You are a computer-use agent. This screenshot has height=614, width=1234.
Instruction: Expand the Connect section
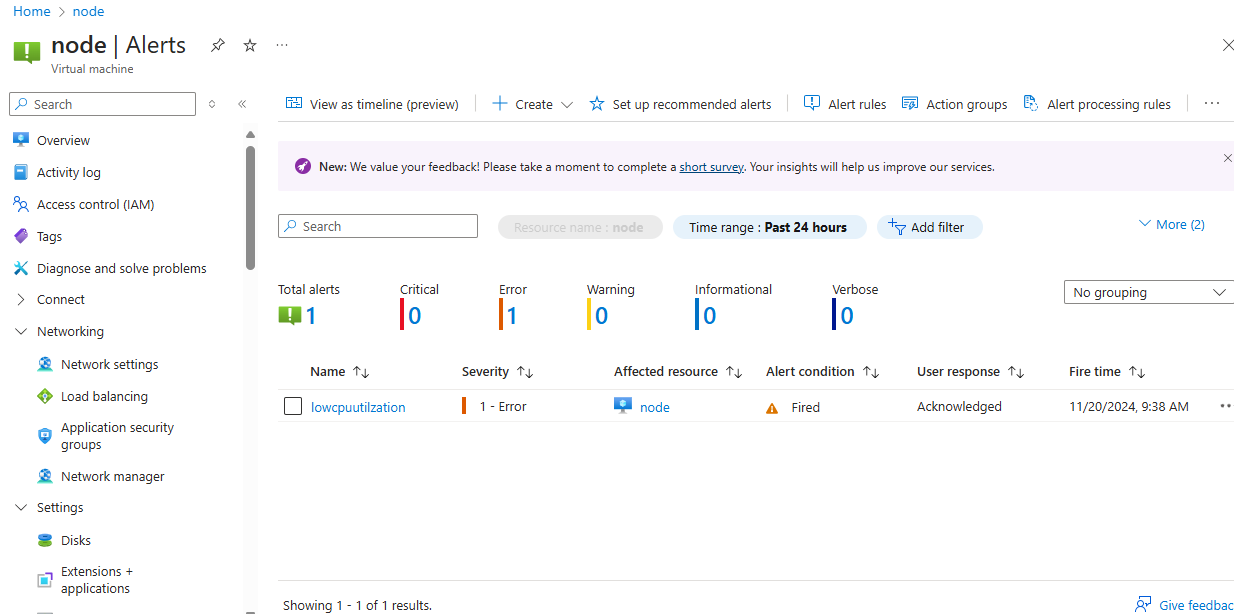point(21,299)
